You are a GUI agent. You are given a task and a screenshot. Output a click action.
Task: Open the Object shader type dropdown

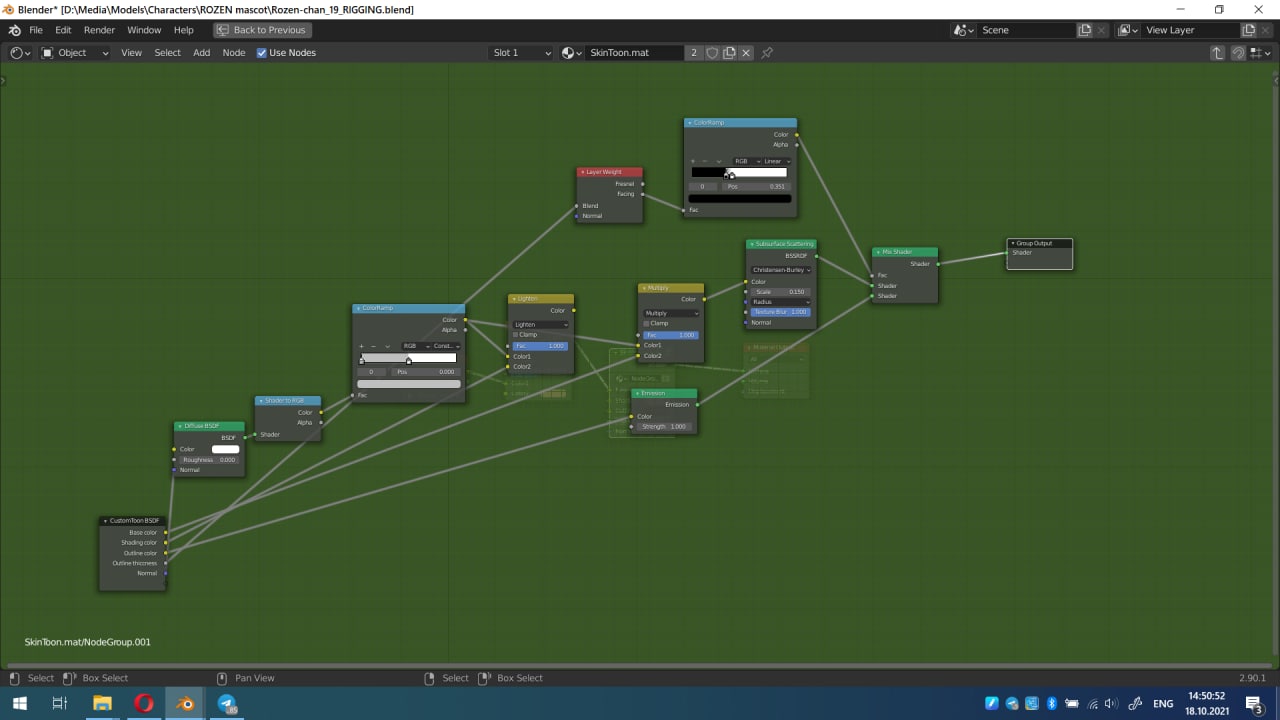pyautogui.click(x=75, y=53)
